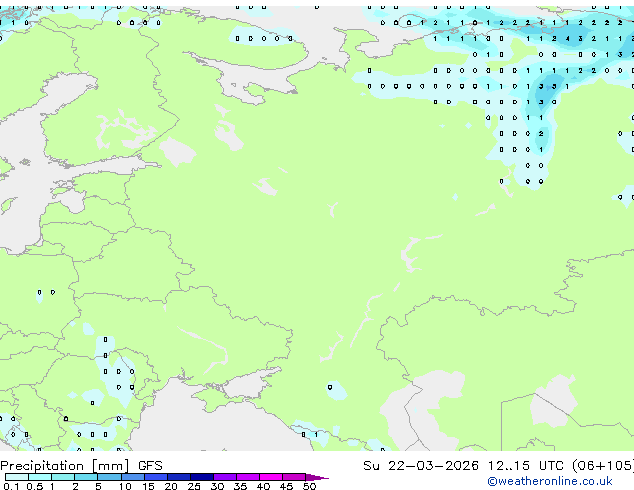Click the '50' legend scale label
Viewport: 634px width, 490px height.
point(309,486)
